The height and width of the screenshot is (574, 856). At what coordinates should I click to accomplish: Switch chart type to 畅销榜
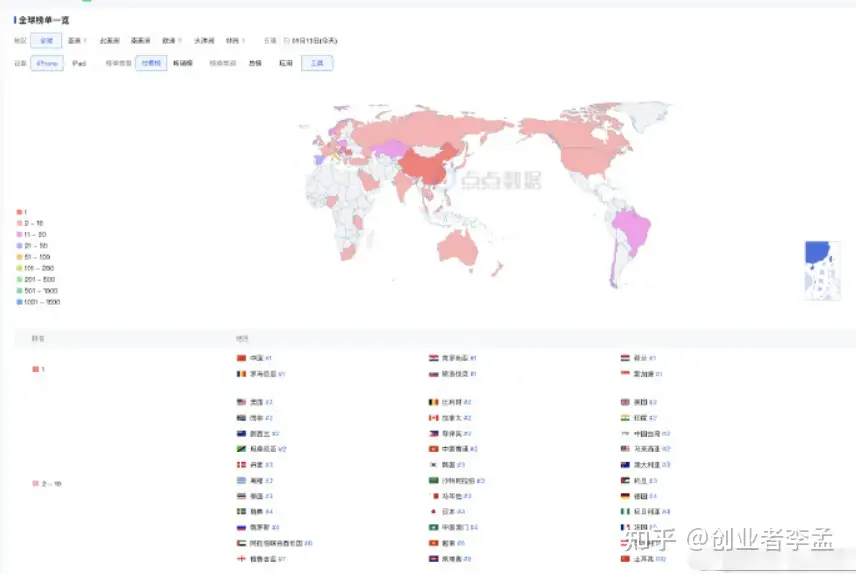[x=183, y=63]
